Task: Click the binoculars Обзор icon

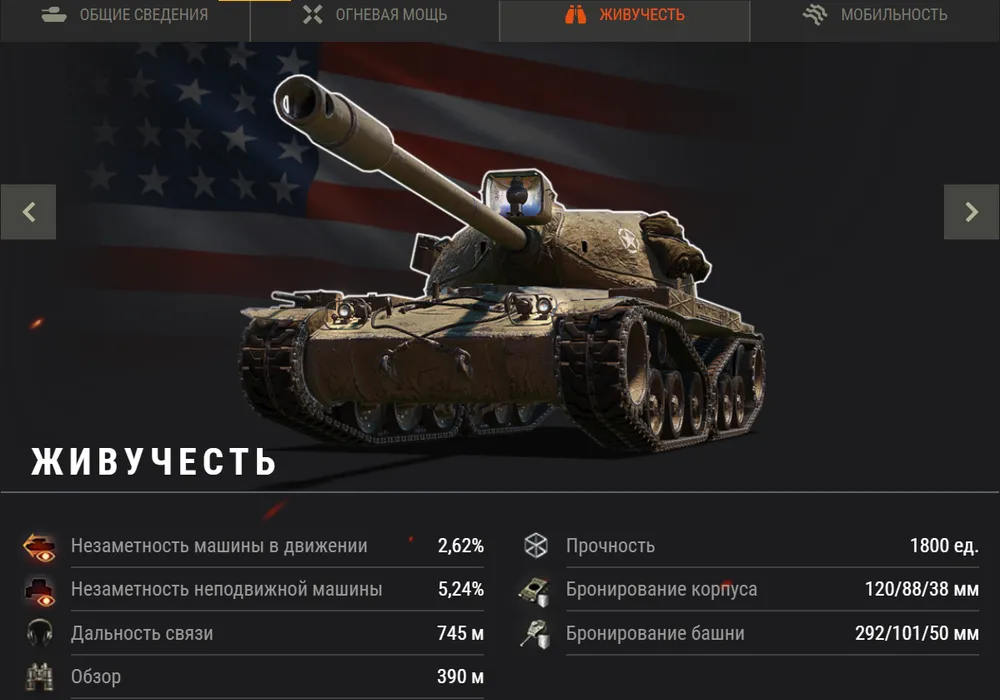Action: (x=40, y=677)
